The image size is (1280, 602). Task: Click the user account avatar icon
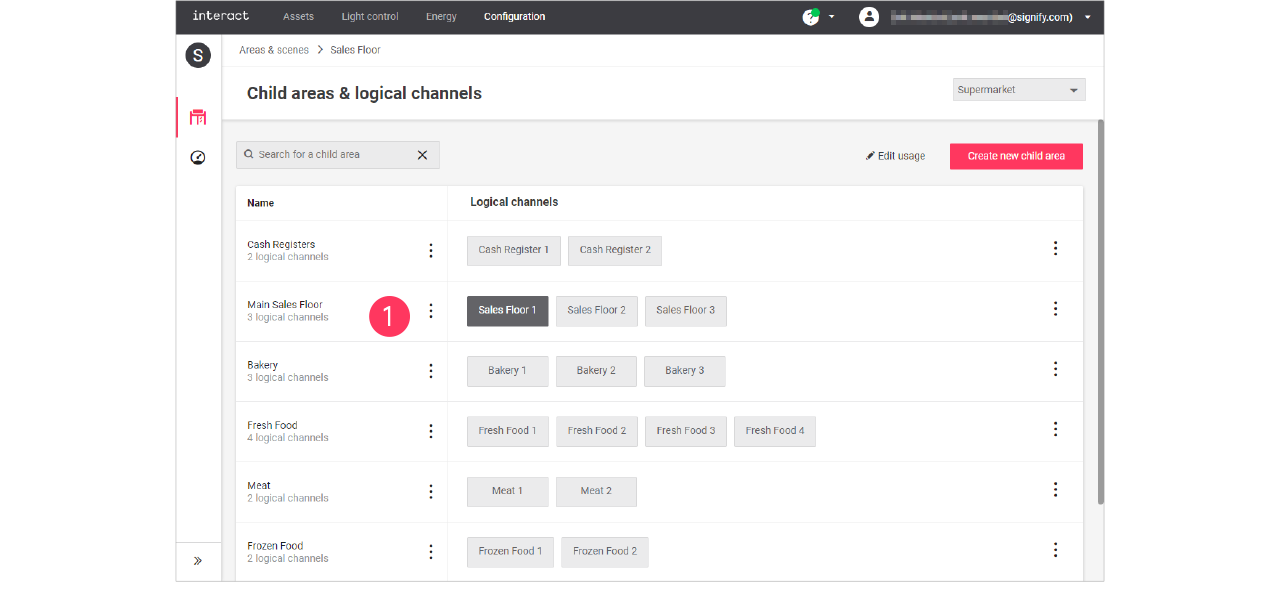[x=869, y=17]
